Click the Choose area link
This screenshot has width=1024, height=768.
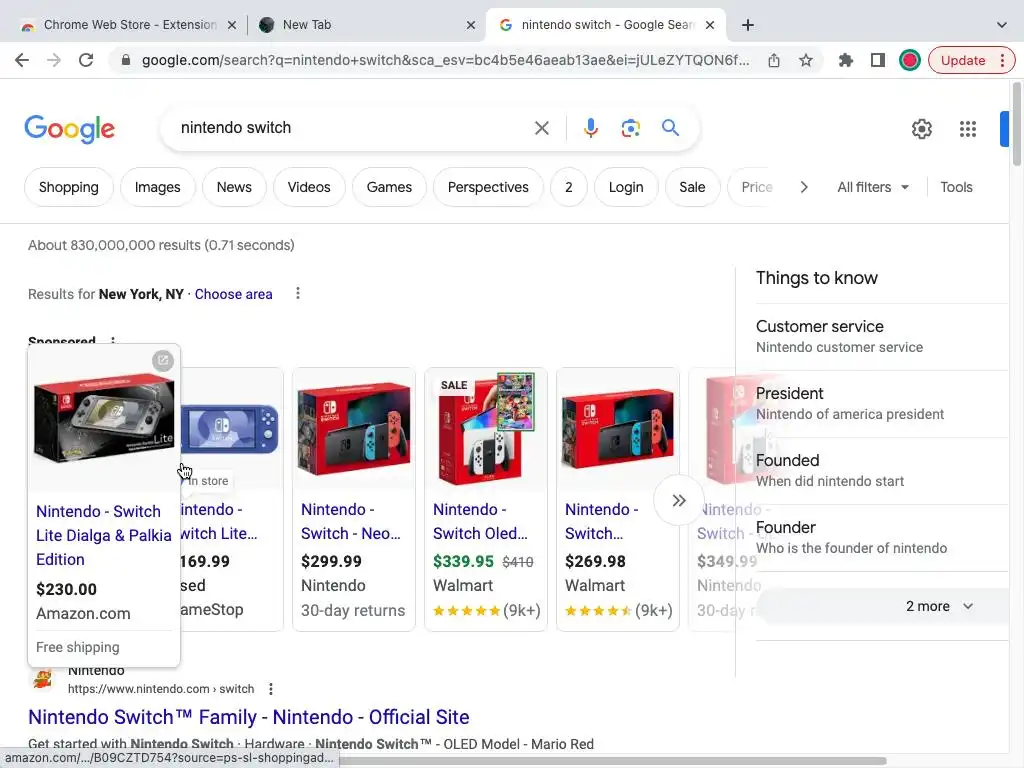233,294
